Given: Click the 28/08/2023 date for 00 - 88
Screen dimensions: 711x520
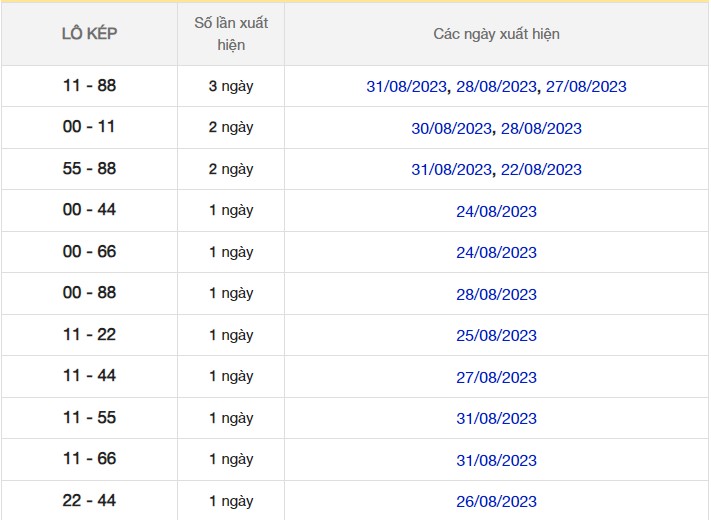Looking at the screenshot, I should [496, 295].
